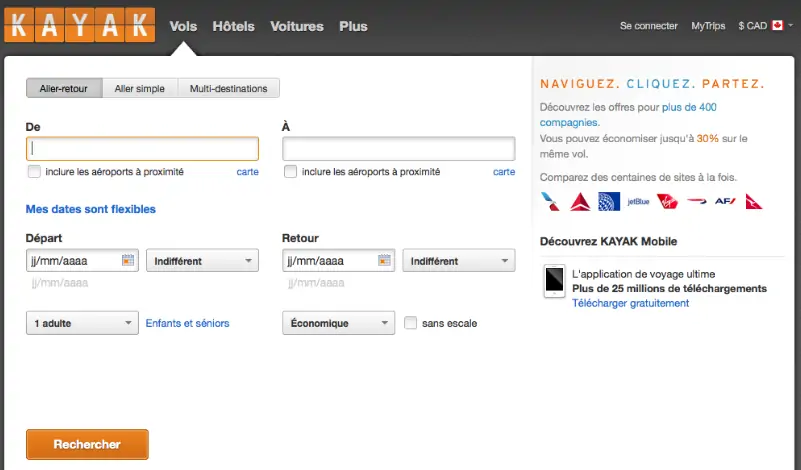Expand the Économique cabin class dropdown
Screen dimensions: 801x470
click(339, 323)
